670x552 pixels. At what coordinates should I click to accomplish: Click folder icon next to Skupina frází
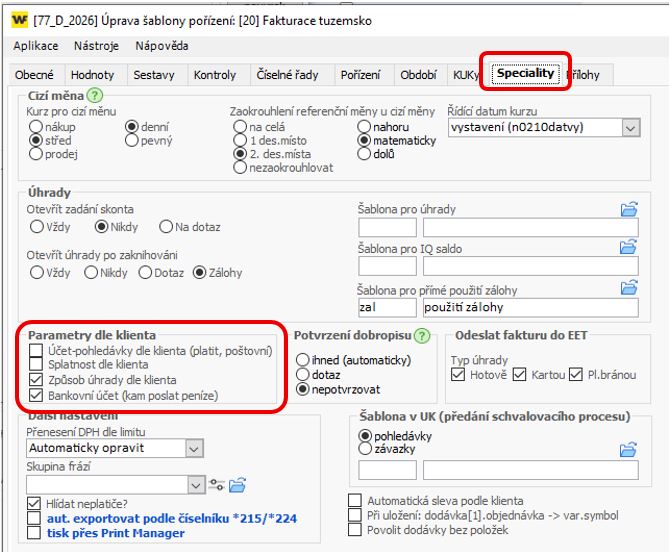(x=237, y=486)
